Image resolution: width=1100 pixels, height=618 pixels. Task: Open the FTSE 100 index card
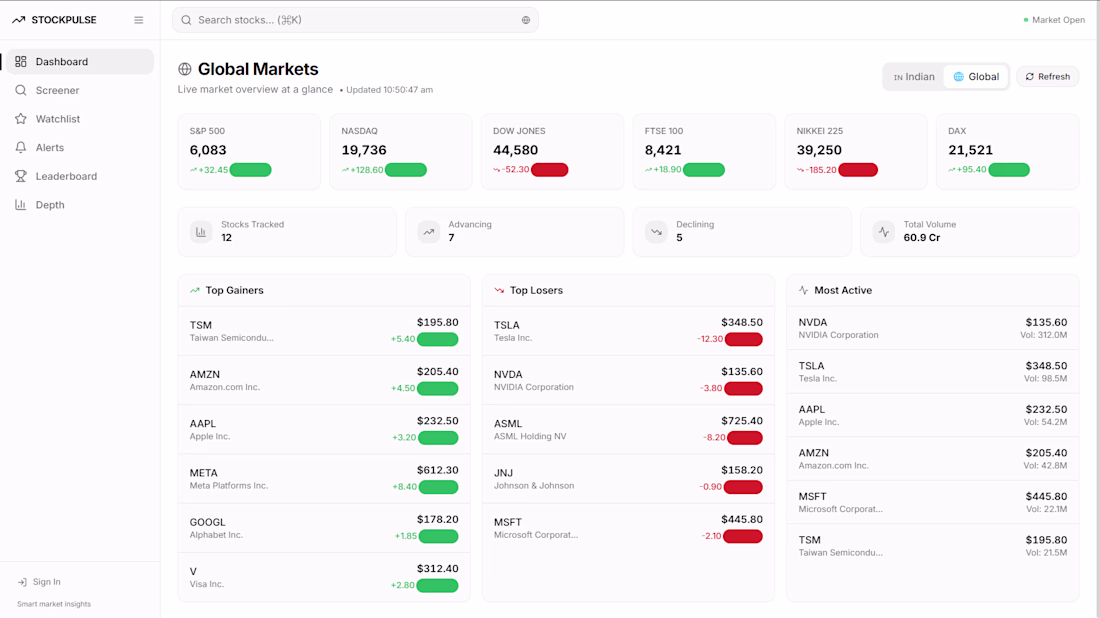tap(704, 152)
